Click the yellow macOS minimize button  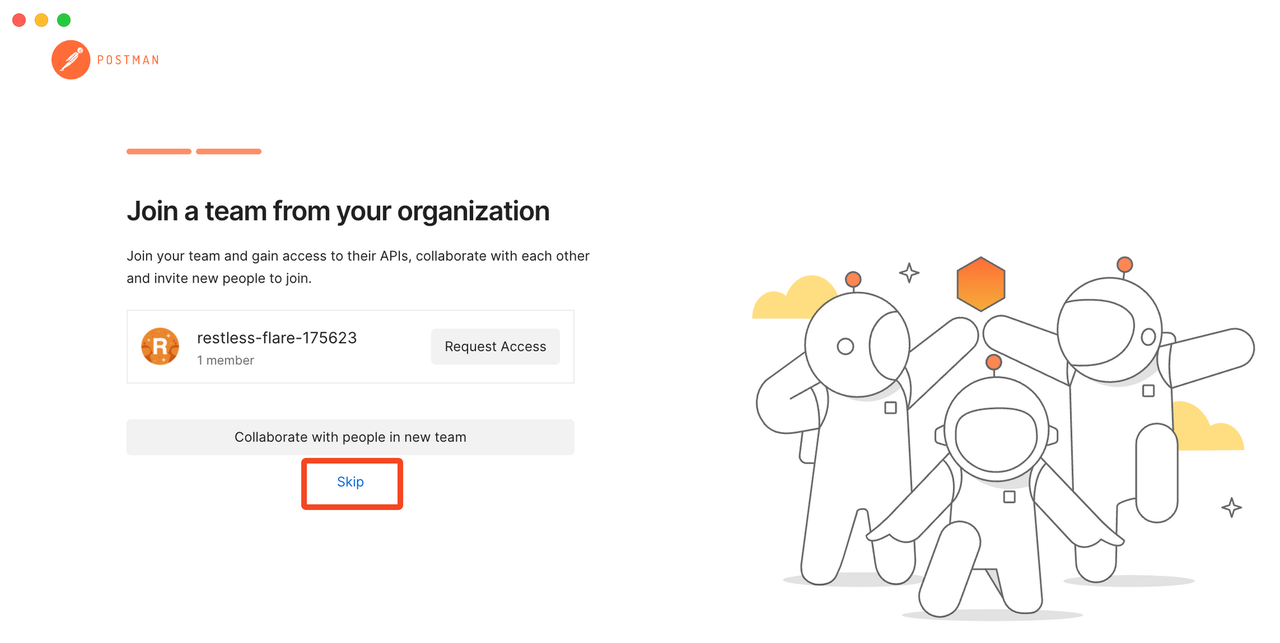tap(41, 20)
